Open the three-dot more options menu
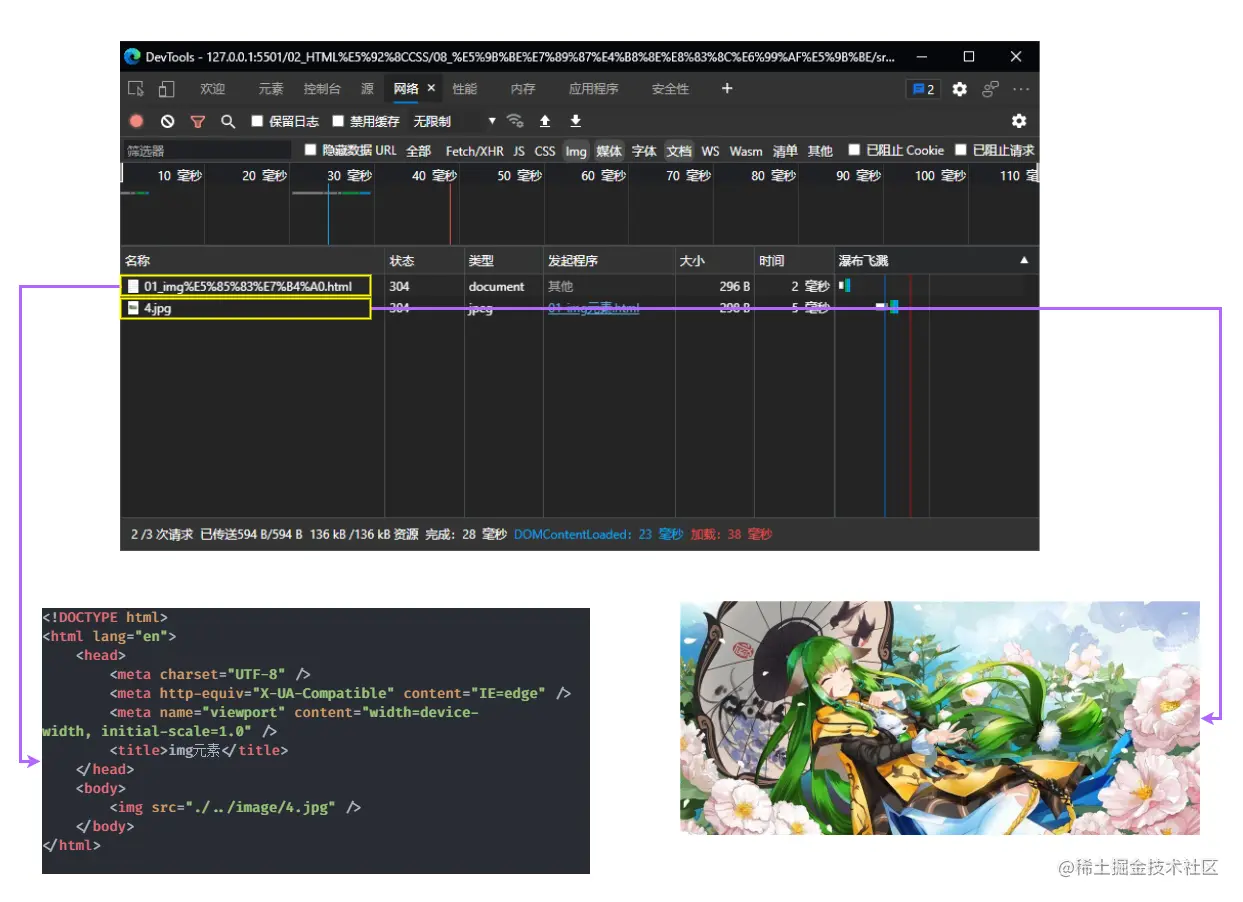This screenshot has width=1243, height=902. coord(1021,89)
